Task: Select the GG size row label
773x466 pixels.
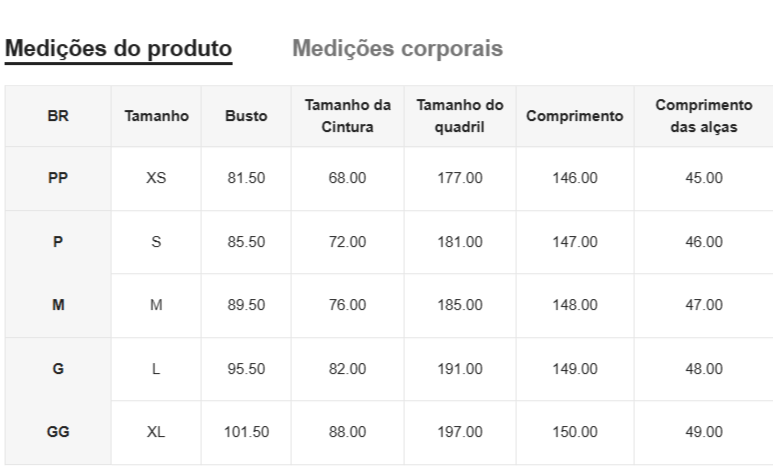Action: pyautogui.click(x=58, y=432)
